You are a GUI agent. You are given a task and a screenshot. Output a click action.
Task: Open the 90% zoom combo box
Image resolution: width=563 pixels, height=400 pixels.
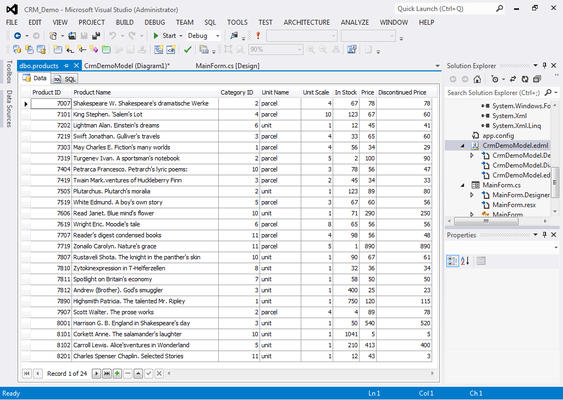276,50
